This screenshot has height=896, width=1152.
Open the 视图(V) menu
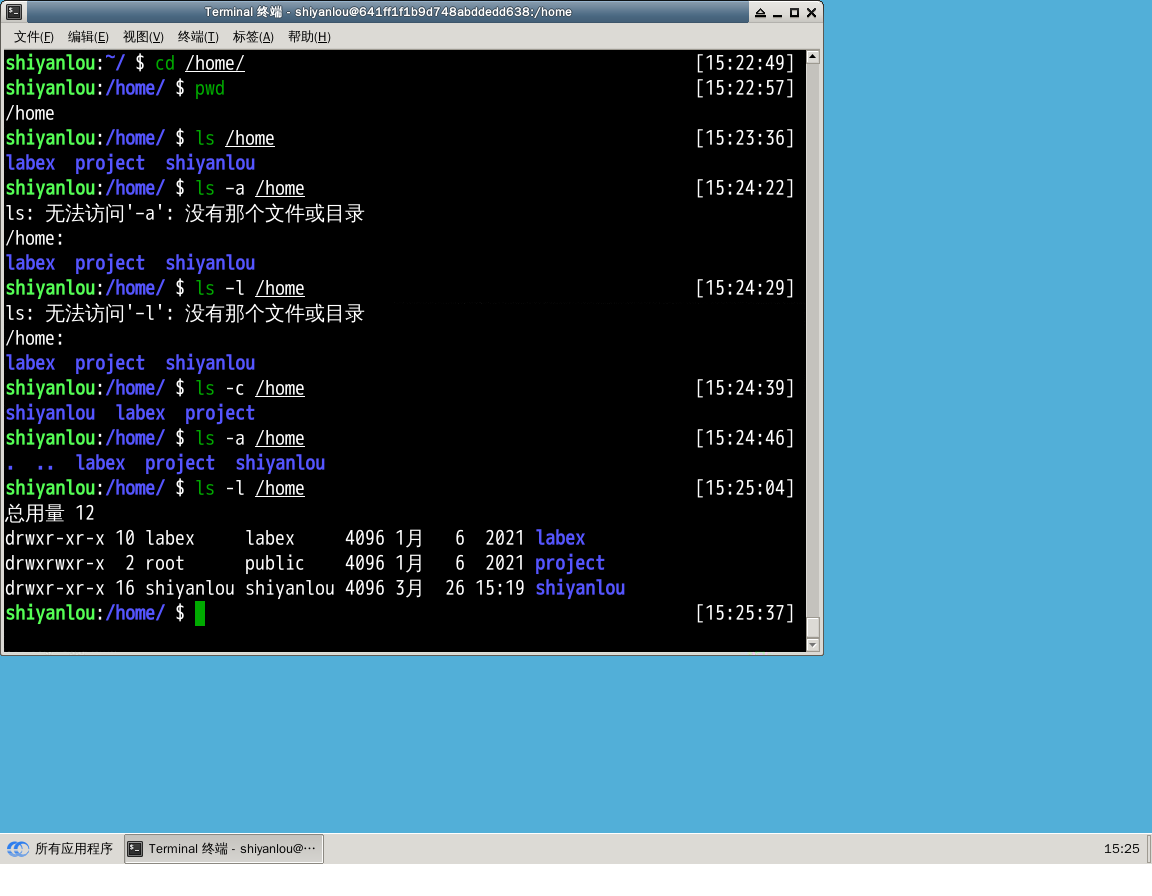point(143,37)
